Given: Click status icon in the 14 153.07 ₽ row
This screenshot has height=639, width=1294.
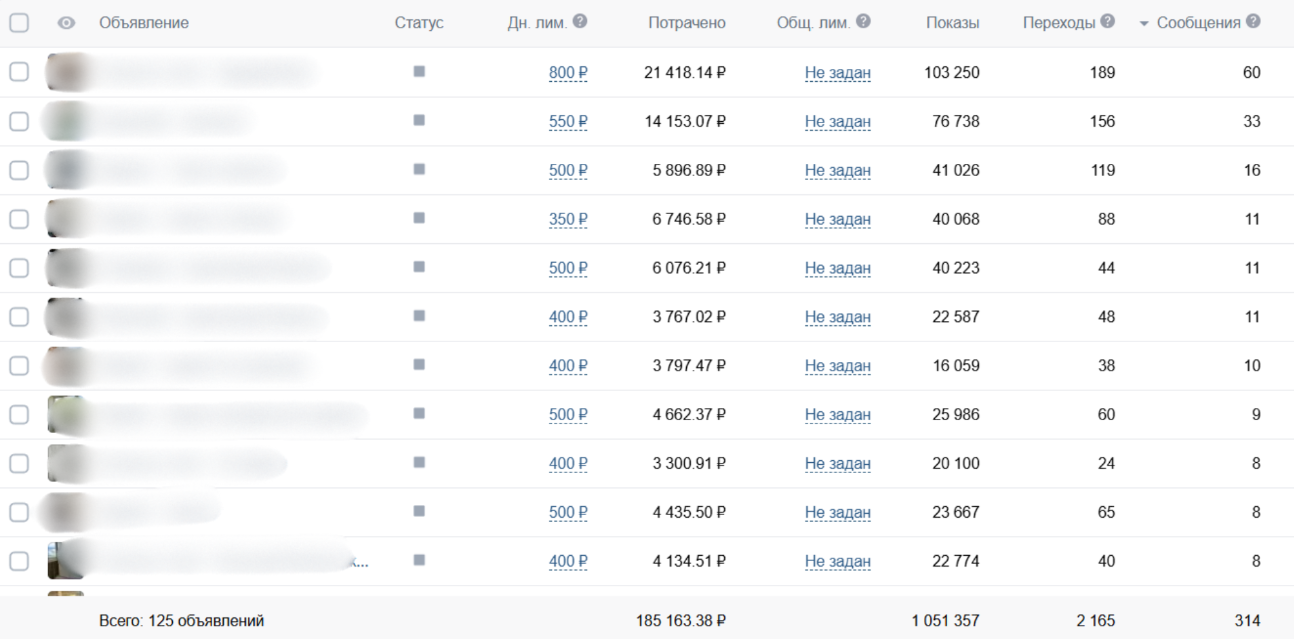Looking at the screenshot, I should click(x=419, y=120).
